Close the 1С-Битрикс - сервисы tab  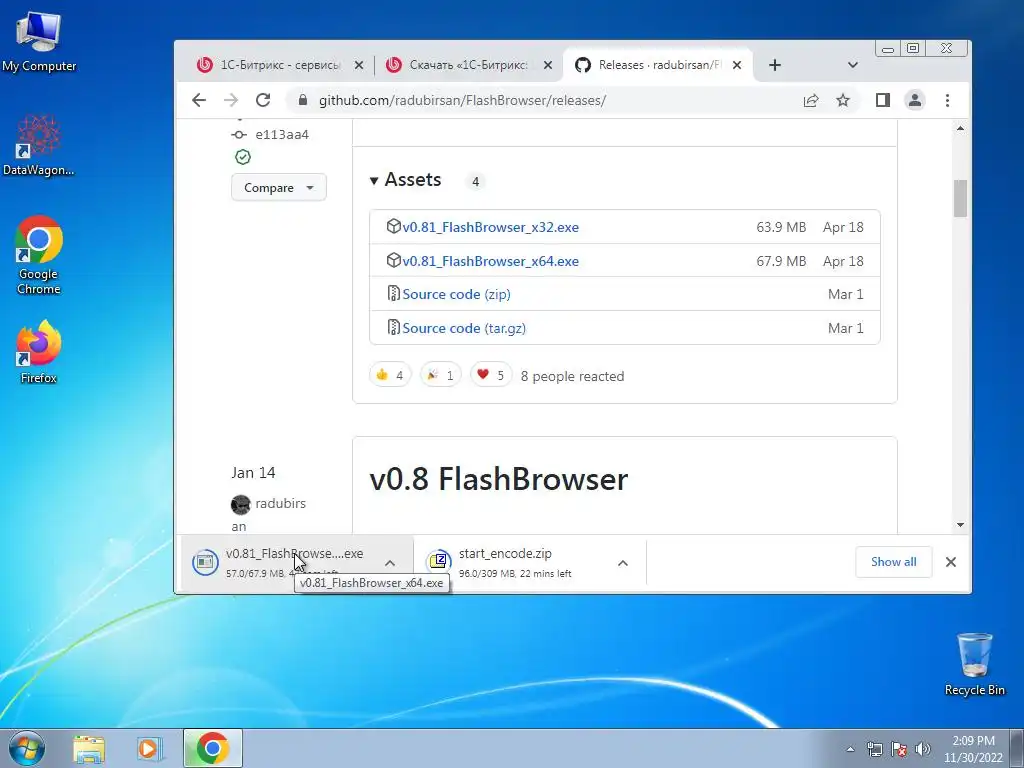(x=359, y=65)
